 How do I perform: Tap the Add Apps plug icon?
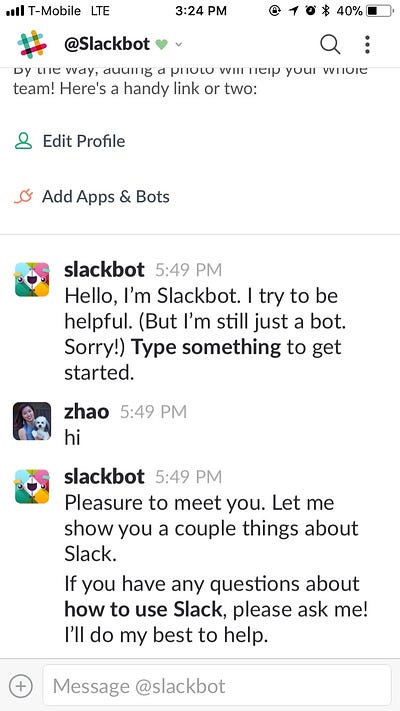(x=24, y=196)
